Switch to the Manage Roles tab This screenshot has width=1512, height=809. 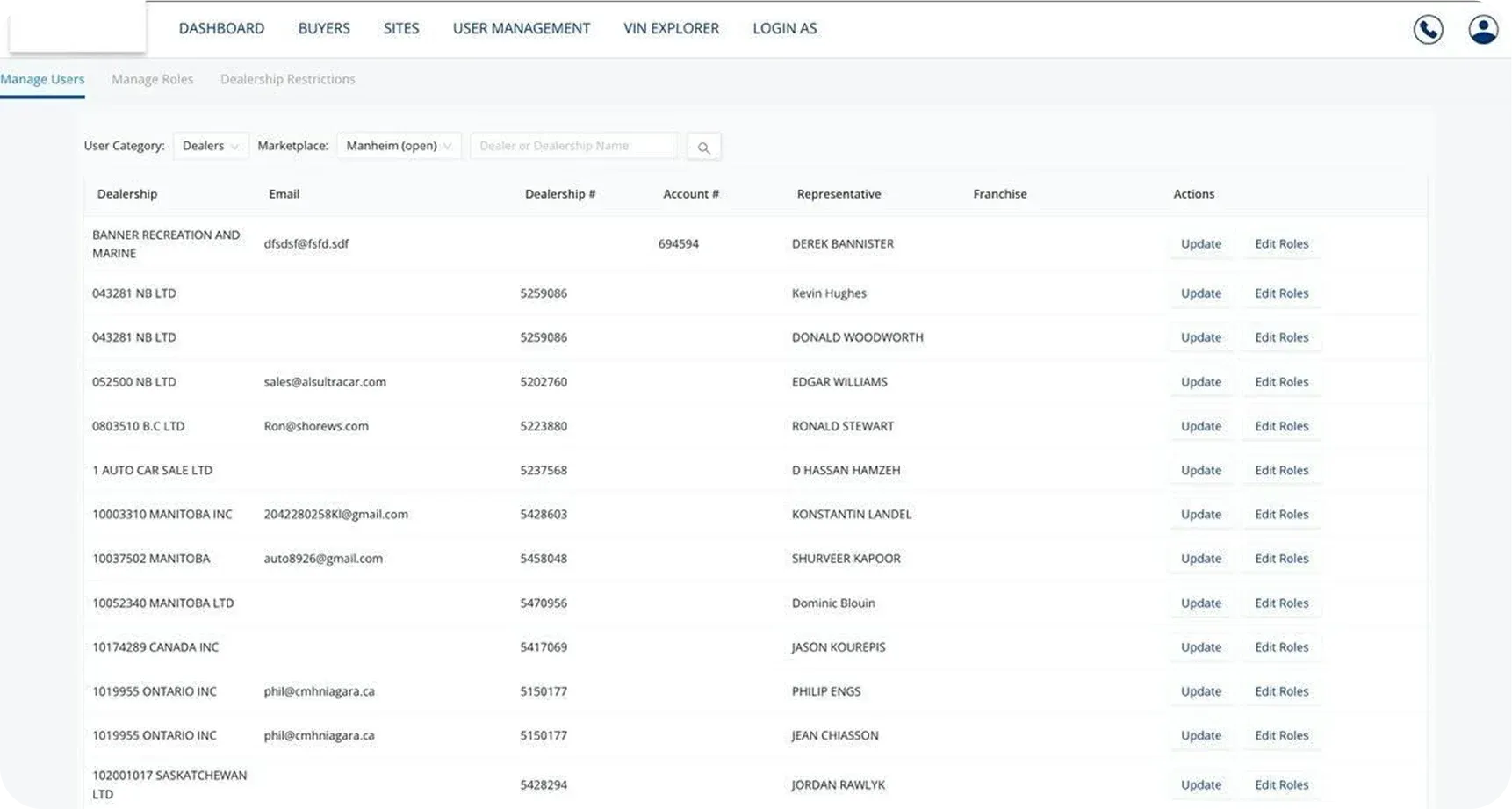click(x=152, y=79)
